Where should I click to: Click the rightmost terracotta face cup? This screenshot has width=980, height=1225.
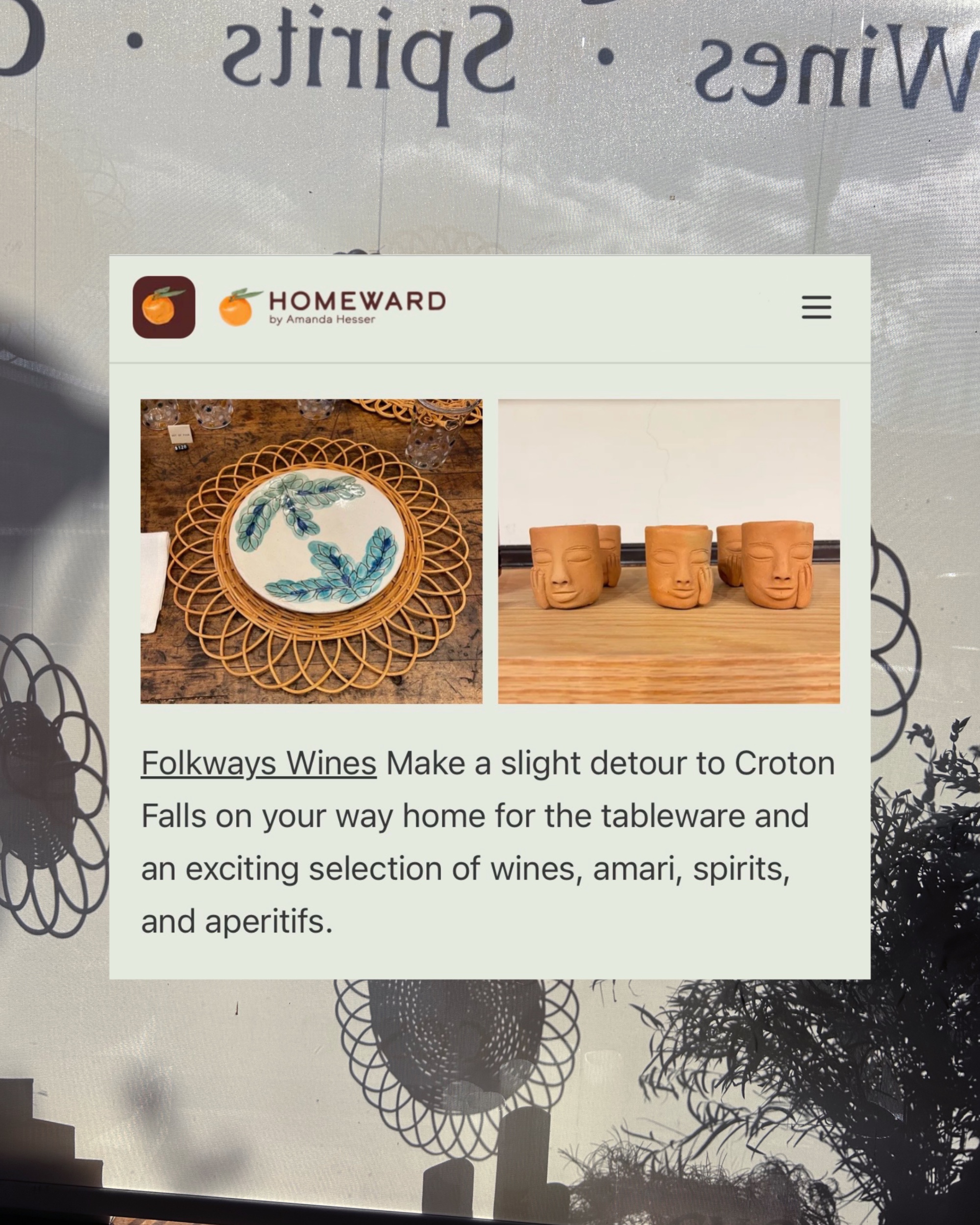point(778,565)
